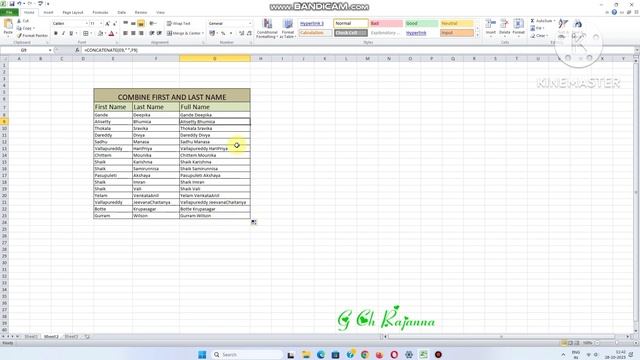Viewport: 640px width, 360px height.
Task: Click the Decrease Indent icon
Action: click(152, 33)
